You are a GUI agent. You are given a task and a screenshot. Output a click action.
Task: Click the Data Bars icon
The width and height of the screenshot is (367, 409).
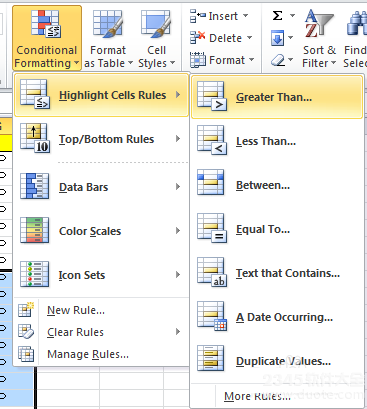click(34, 186)
